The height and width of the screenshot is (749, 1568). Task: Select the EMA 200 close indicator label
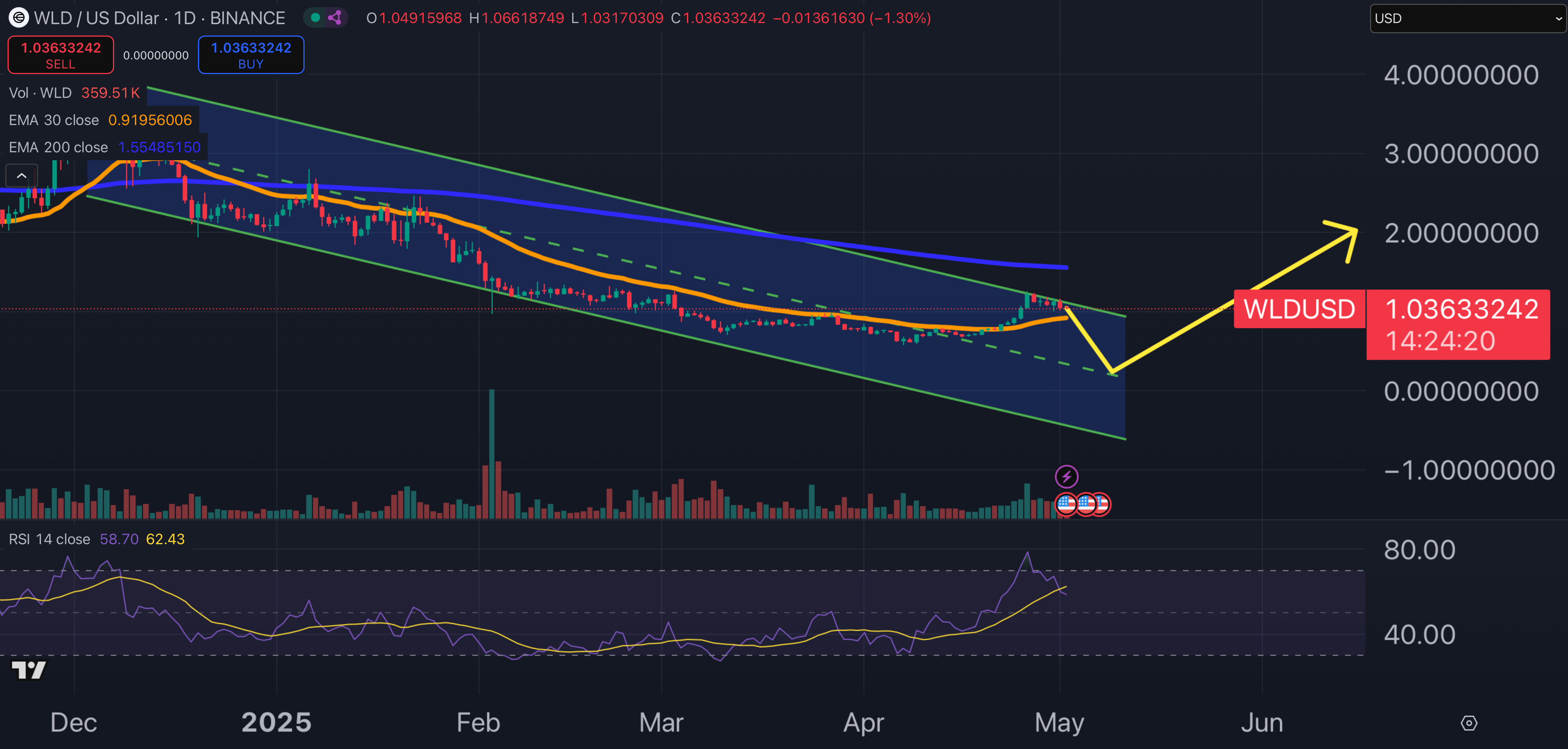(58, 147)
